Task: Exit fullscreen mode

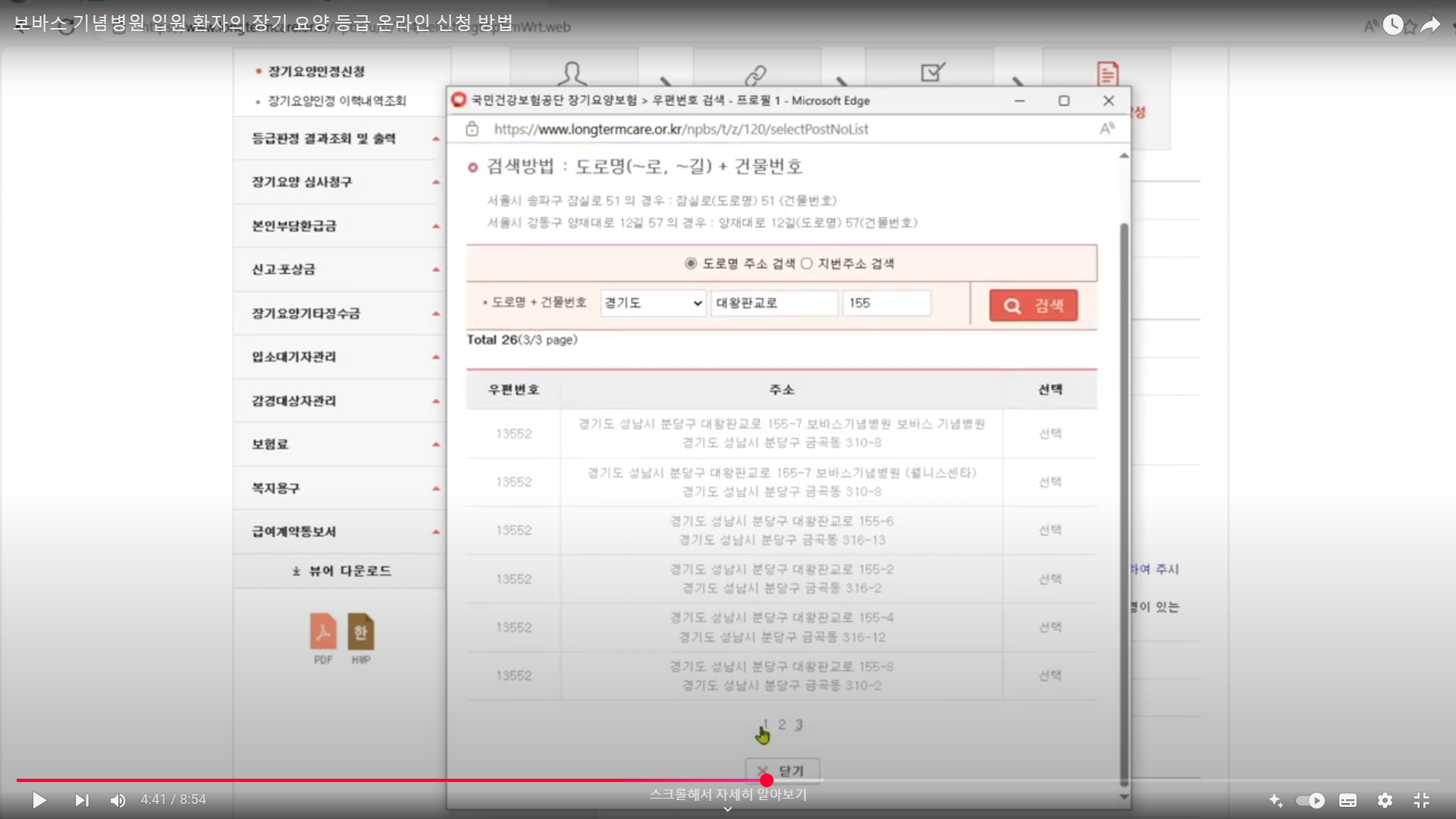Action: click(1421, 800)
